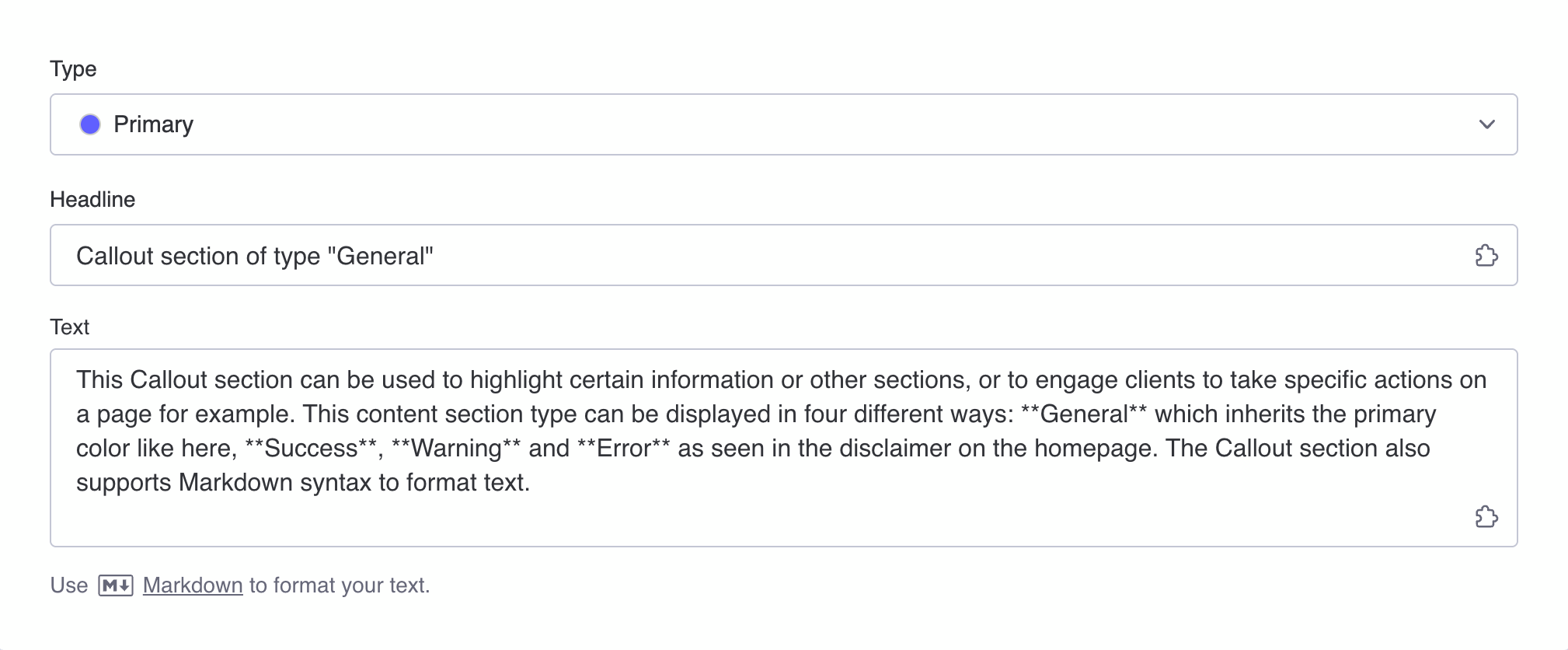Click the puzzle icon in the Text area
Screen dimensions: 1568x650
(1486, 517)
